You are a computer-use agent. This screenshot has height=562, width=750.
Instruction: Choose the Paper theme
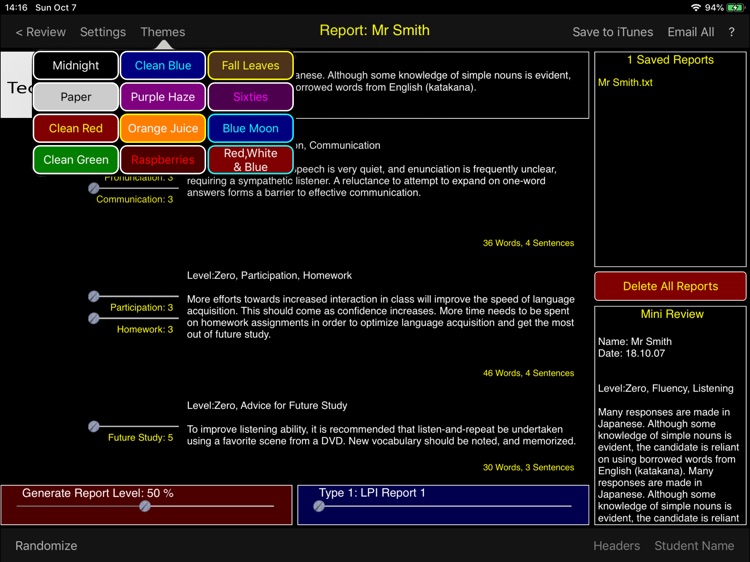click(x=76, y=97)
